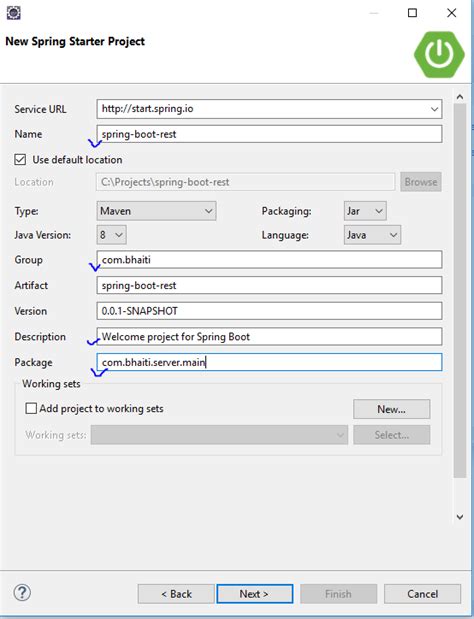Viewport: 474px width, 619px height.
Task: Open the Type dropdown showing Maven
Action: (x=156, y=211)
